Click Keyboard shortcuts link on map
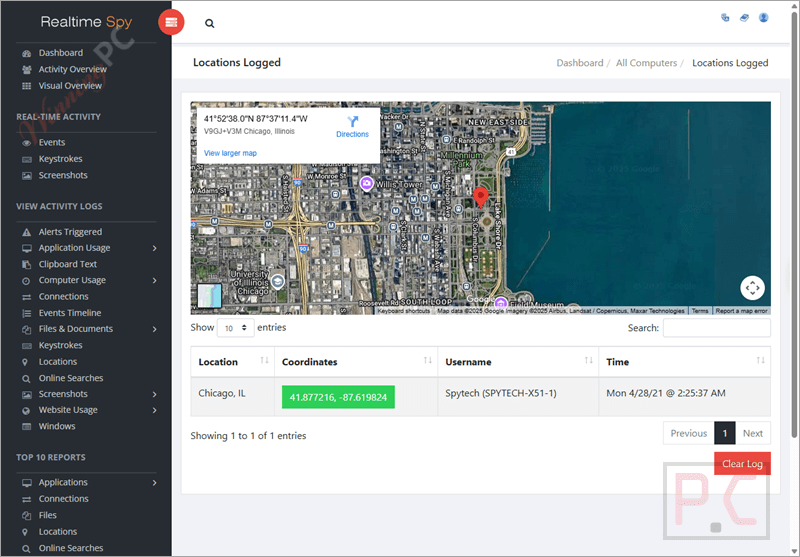This screenshot has height=557, width=800. click(404, 311)
